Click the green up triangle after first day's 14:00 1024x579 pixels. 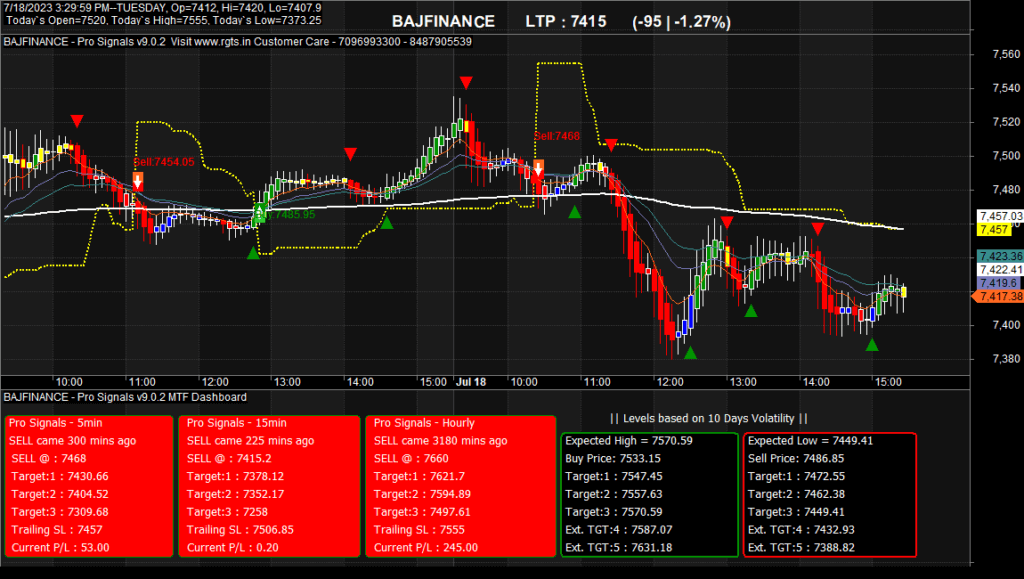[x=387, y=223]
